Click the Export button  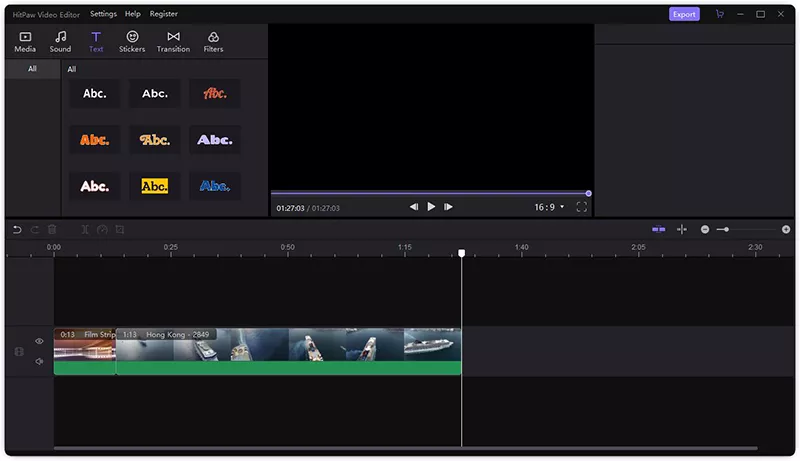684,14
